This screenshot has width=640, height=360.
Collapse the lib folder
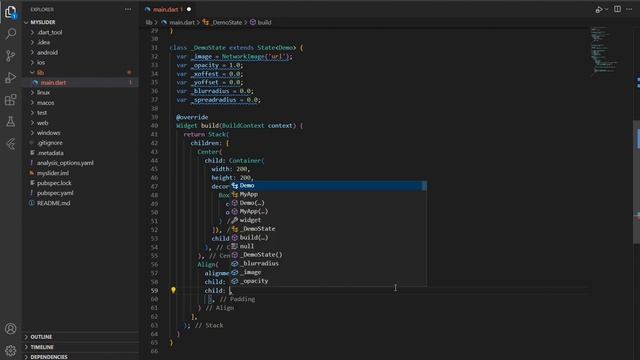[x=80, y=73]
